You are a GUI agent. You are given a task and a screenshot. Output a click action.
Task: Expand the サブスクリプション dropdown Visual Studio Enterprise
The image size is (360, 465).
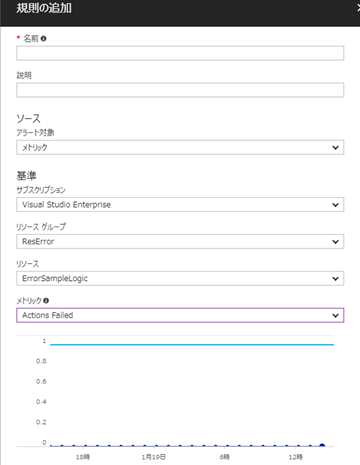pyautogui.click(x=180, y=205)
